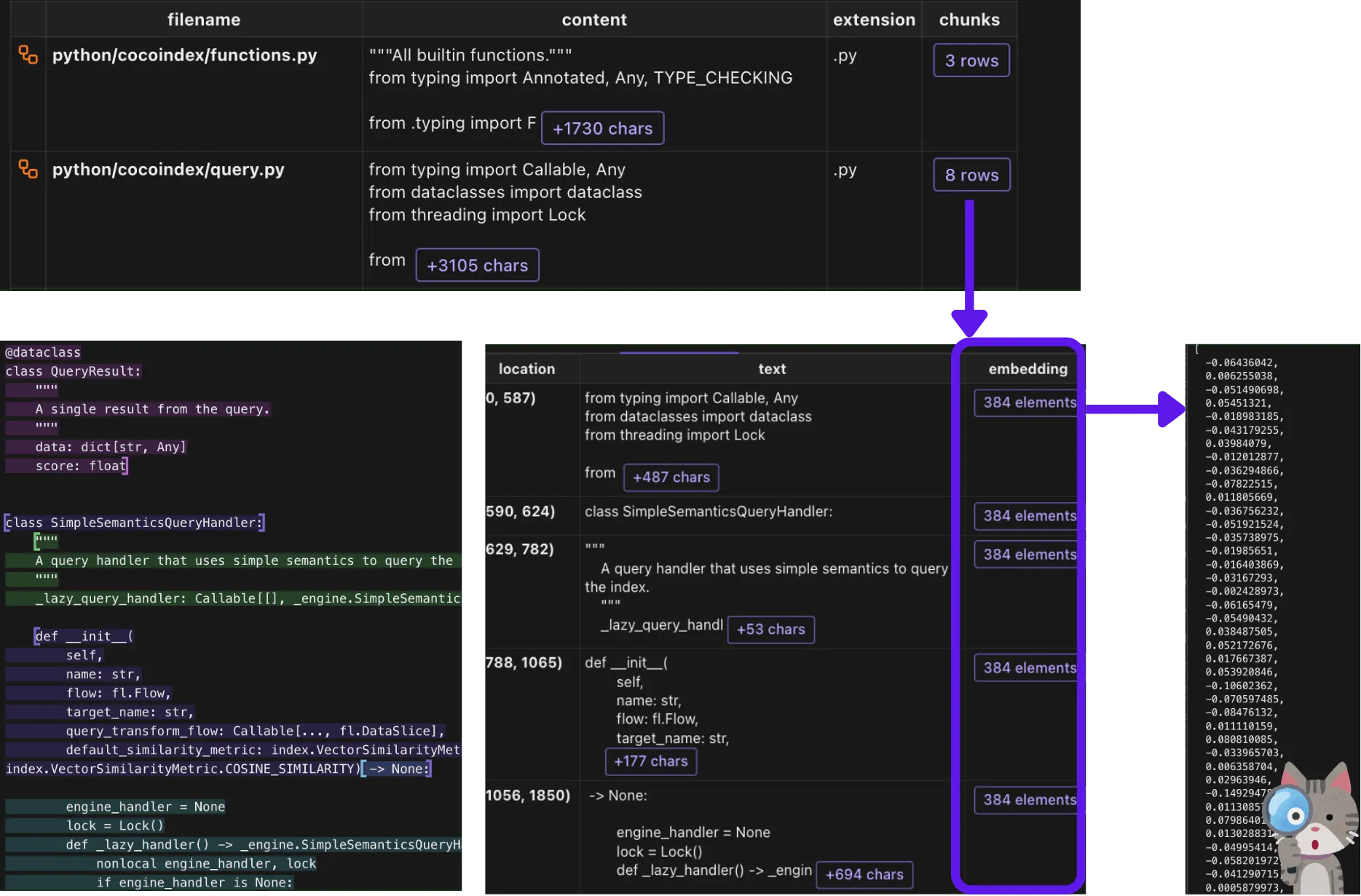Image resolution: width=1361 pixels, height=896 pixels.
Task: Open 384 elements for the 629, 782 chunk
Action: (x=1027, y=555)
